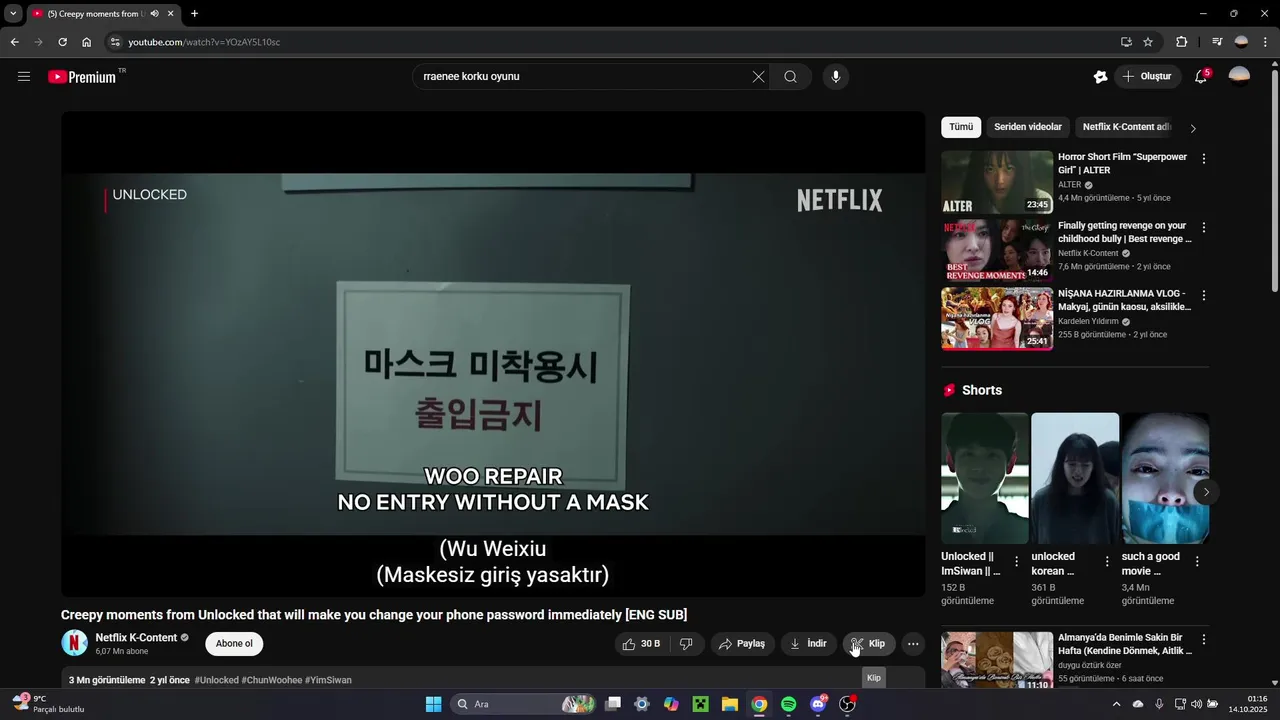
Task: Go to the YouTube Premium home logo
Action: pos(82,77)
